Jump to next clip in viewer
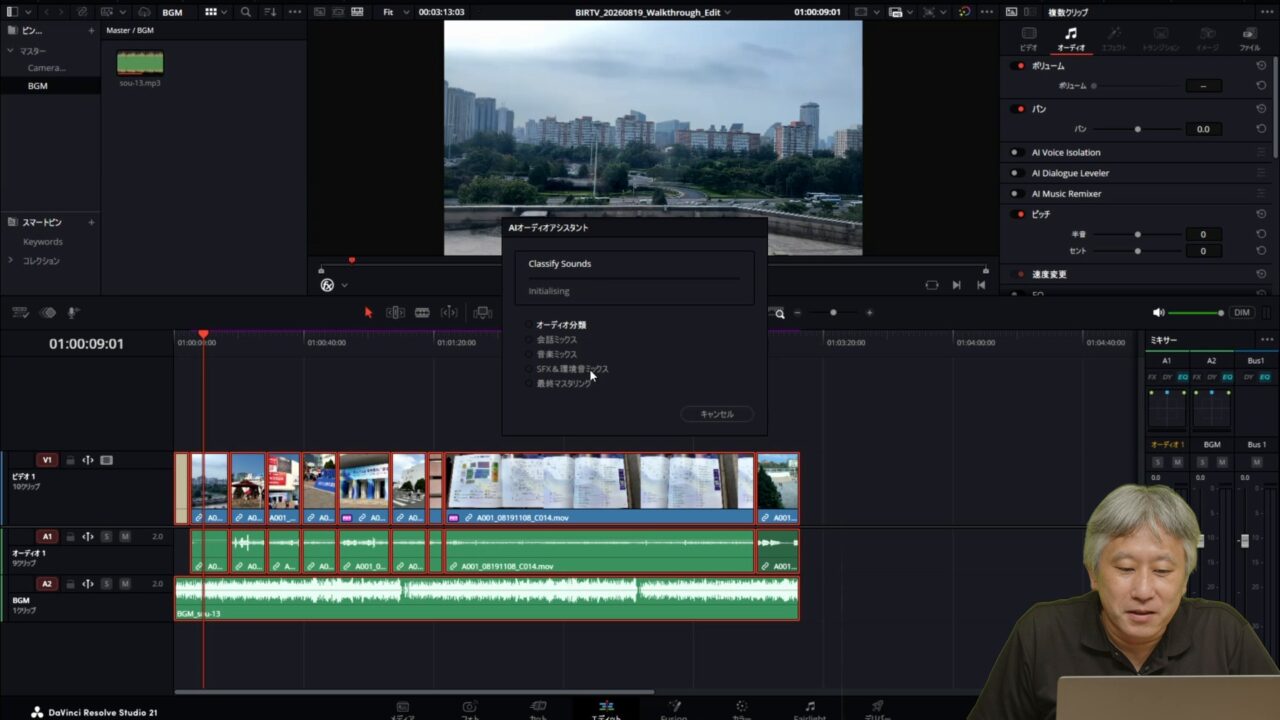1280x720 pixels. coord(956,285)
